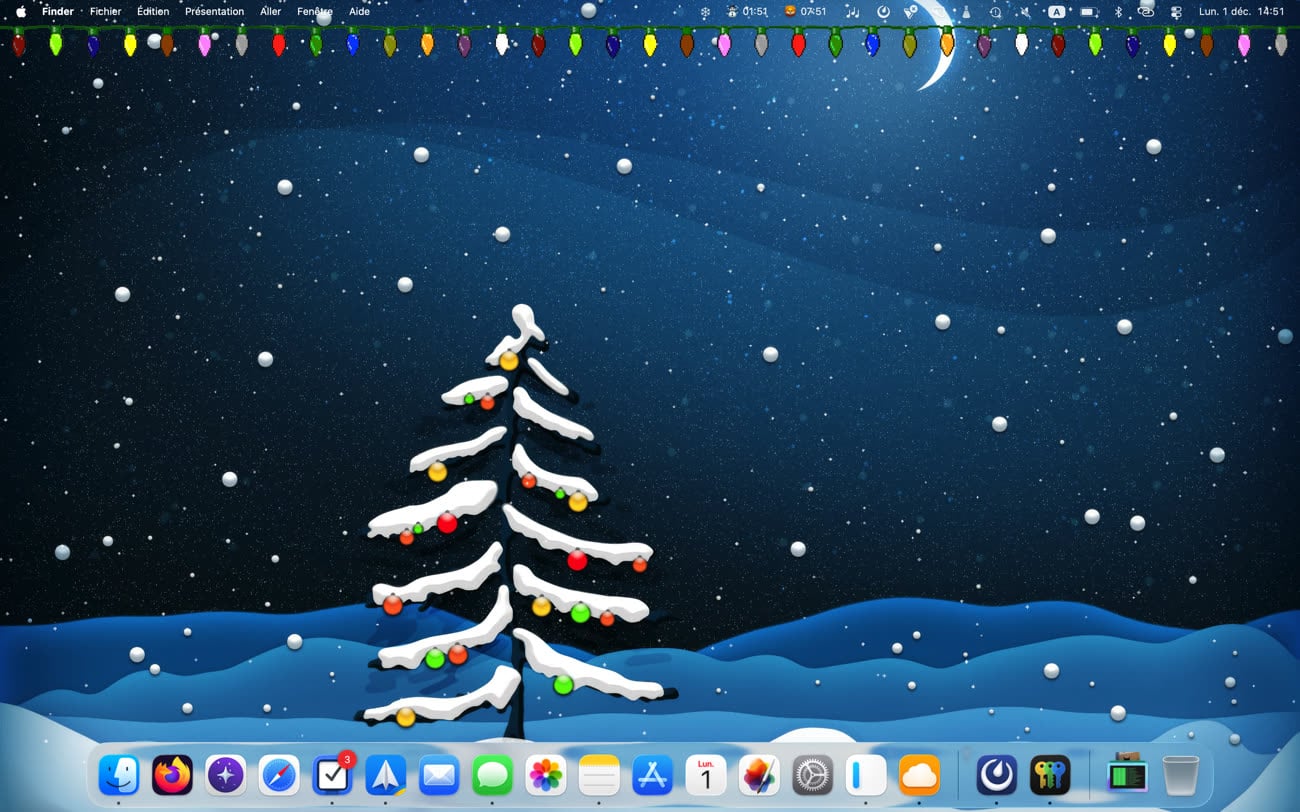Open System Settings from the Dock
1300x812 pixels.
tap(813, 775)
